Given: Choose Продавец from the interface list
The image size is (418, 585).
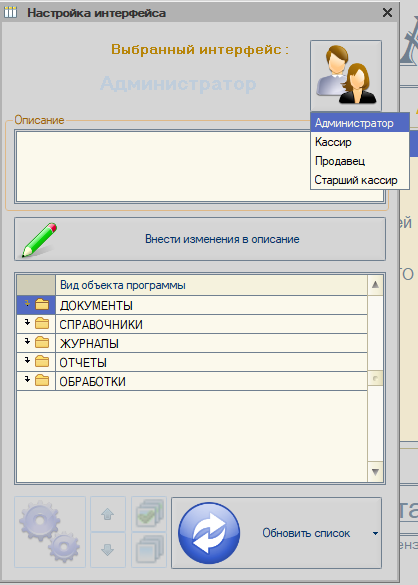Looking at the screenshot, I should click(360, 161).
